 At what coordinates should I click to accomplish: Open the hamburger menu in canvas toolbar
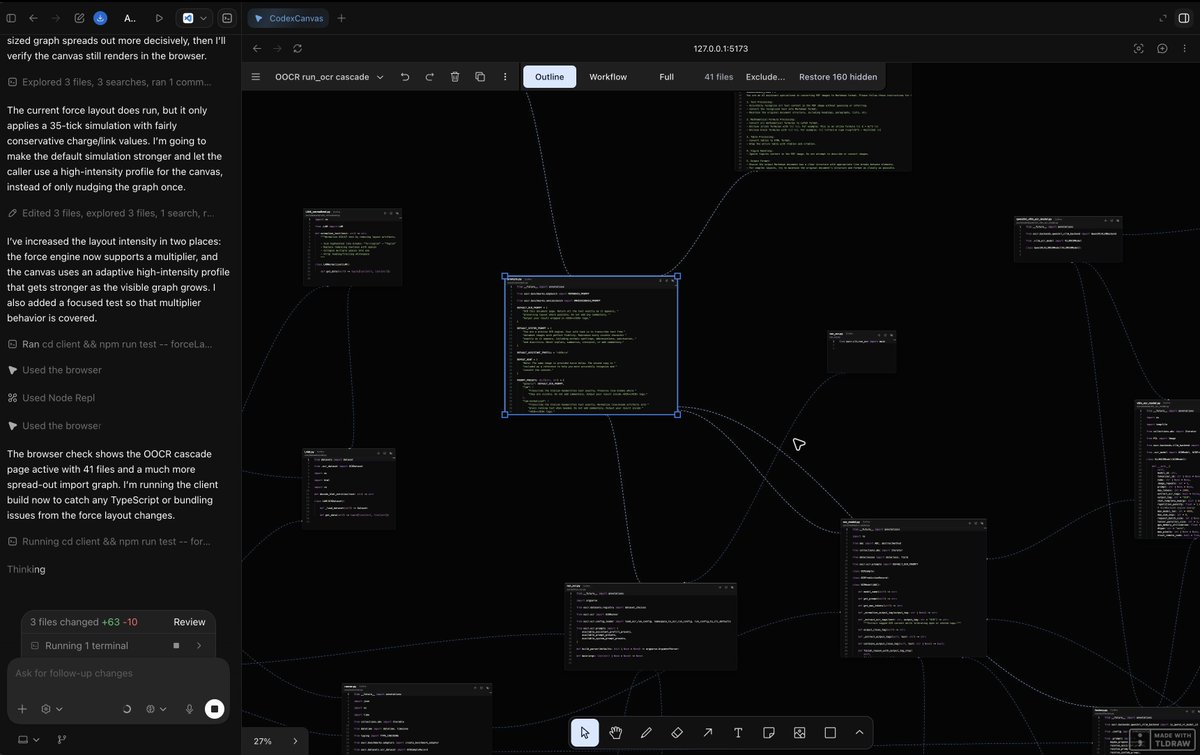click(255, 77)
